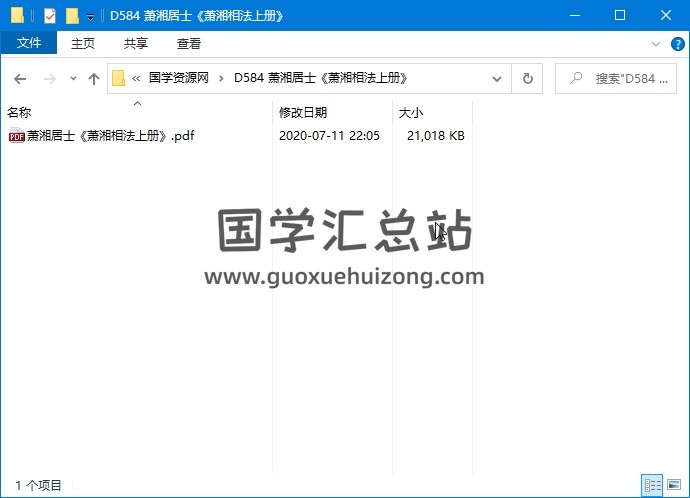Open the recent locations dropdown
Image resolution: width=690 pixels, height=498 pixels.
73,79
